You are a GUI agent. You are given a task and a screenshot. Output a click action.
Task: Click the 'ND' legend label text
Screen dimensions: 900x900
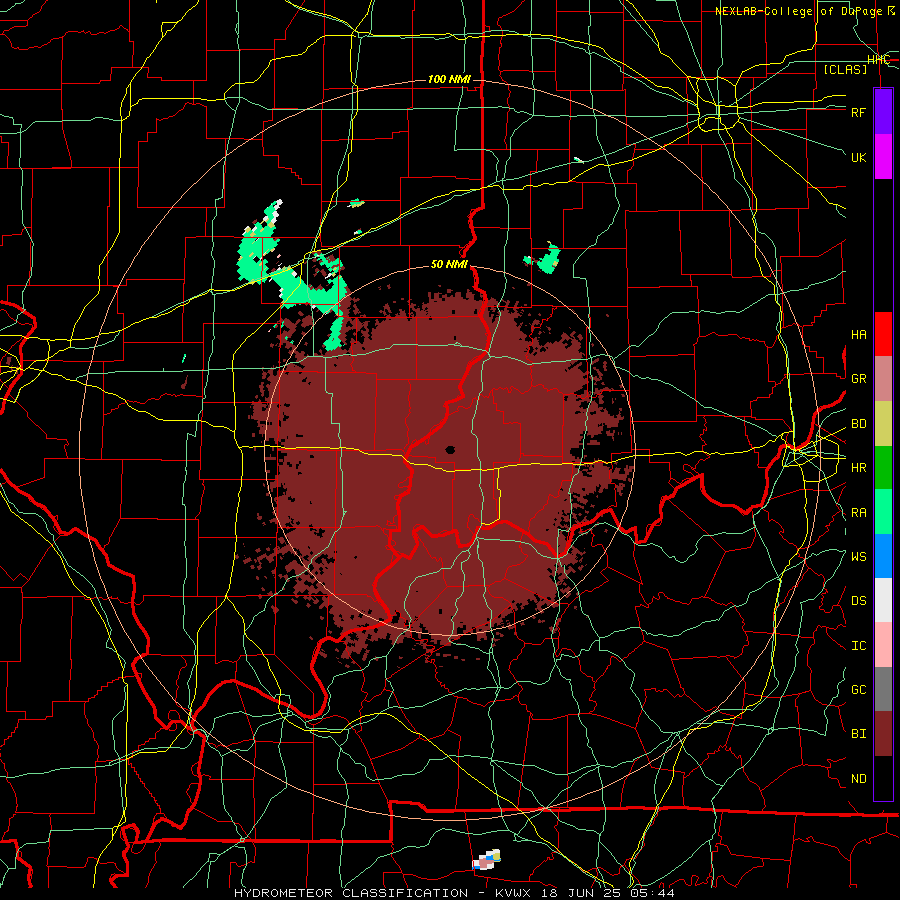(858, 779)
